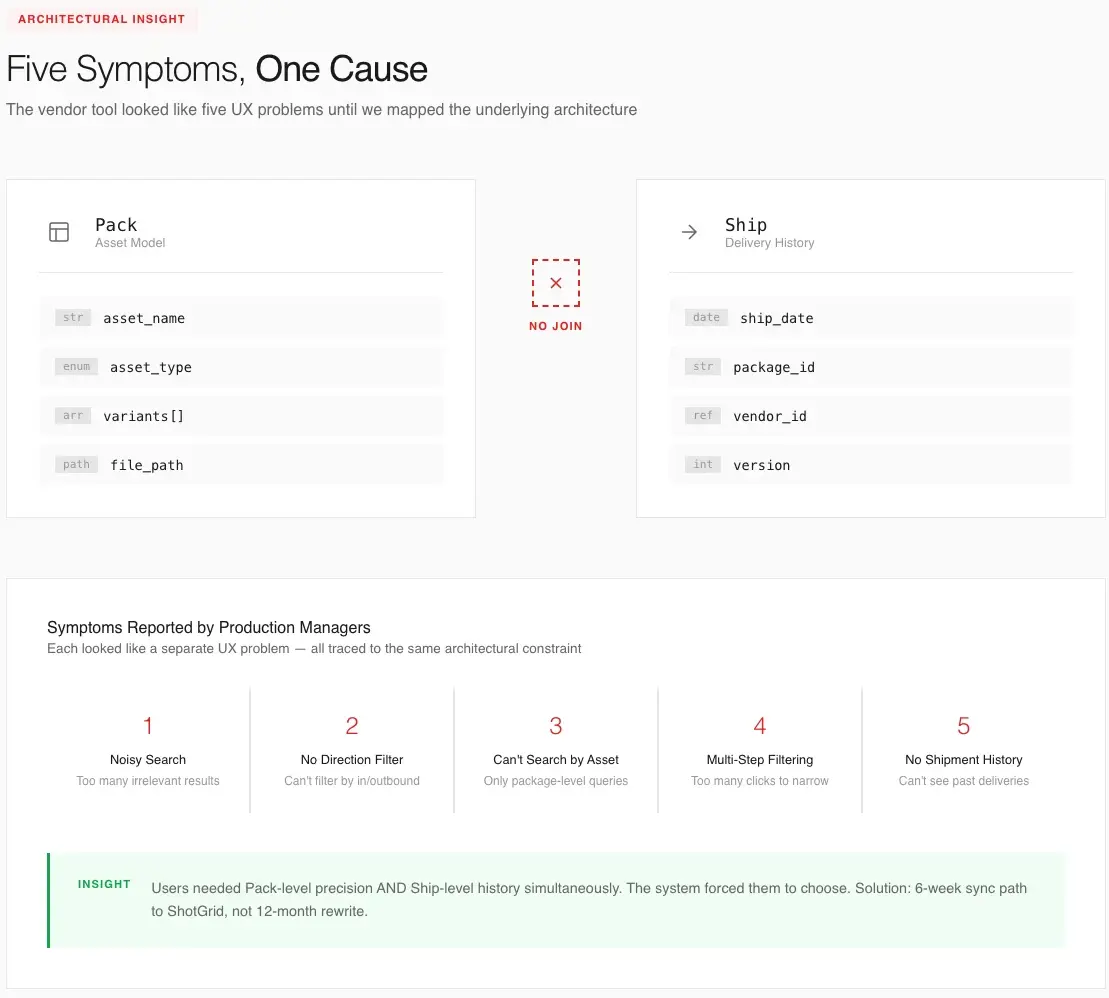
Task: Select the file_path field row
Action: (x=240, y=465)
